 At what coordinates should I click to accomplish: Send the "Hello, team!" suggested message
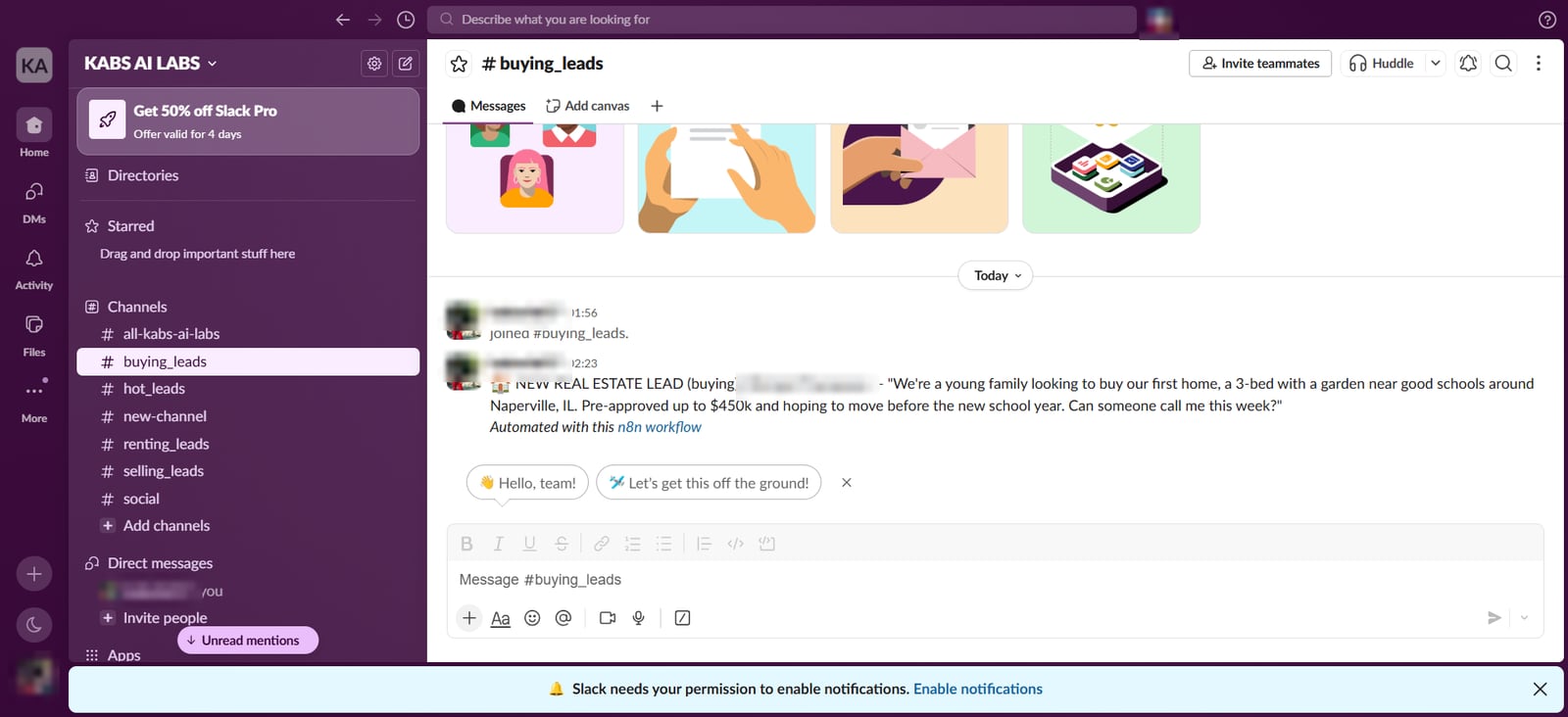point(527,483)
